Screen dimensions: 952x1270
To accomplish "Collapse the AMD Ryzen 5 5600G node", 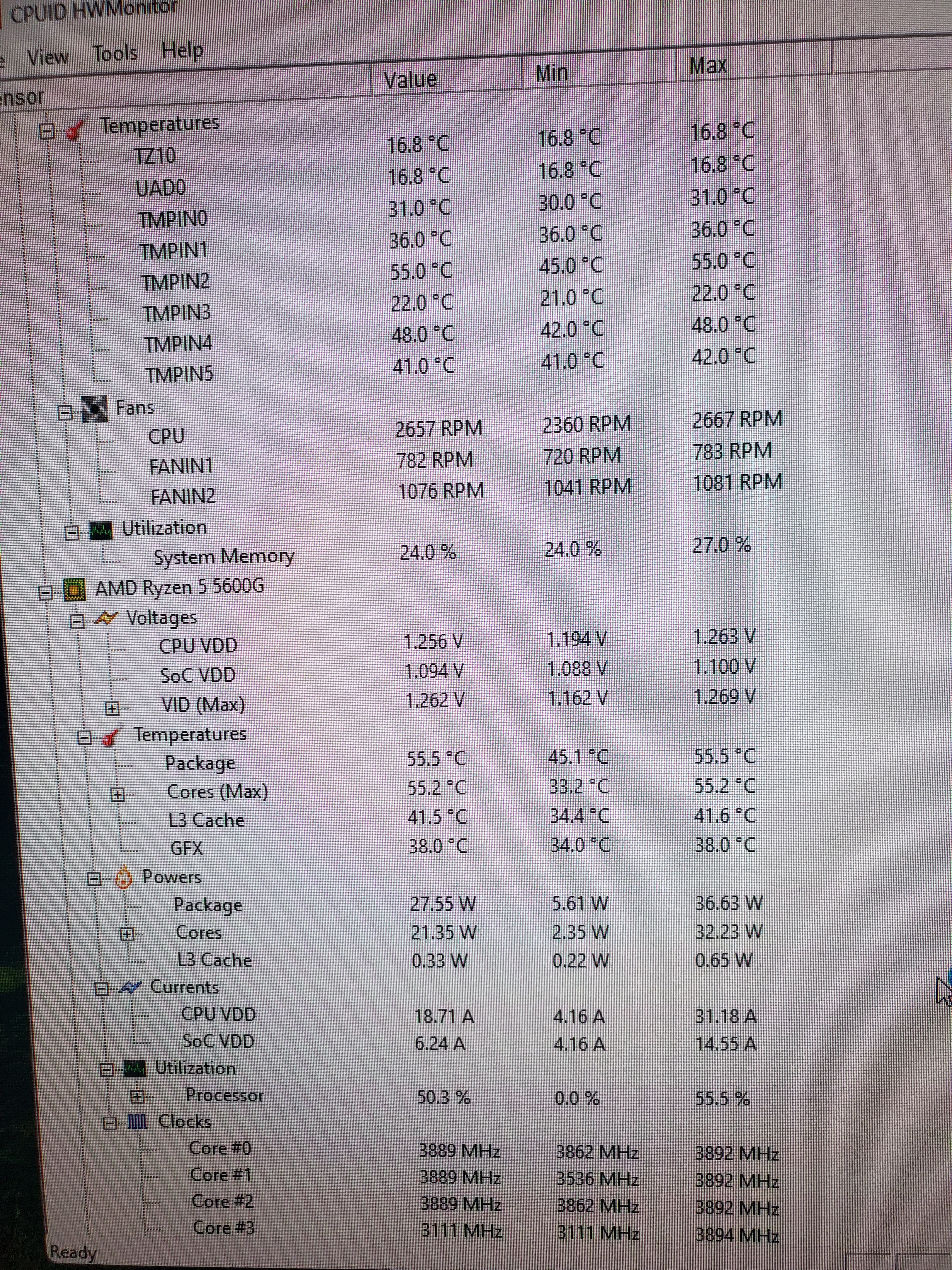I will coord(46,592).
